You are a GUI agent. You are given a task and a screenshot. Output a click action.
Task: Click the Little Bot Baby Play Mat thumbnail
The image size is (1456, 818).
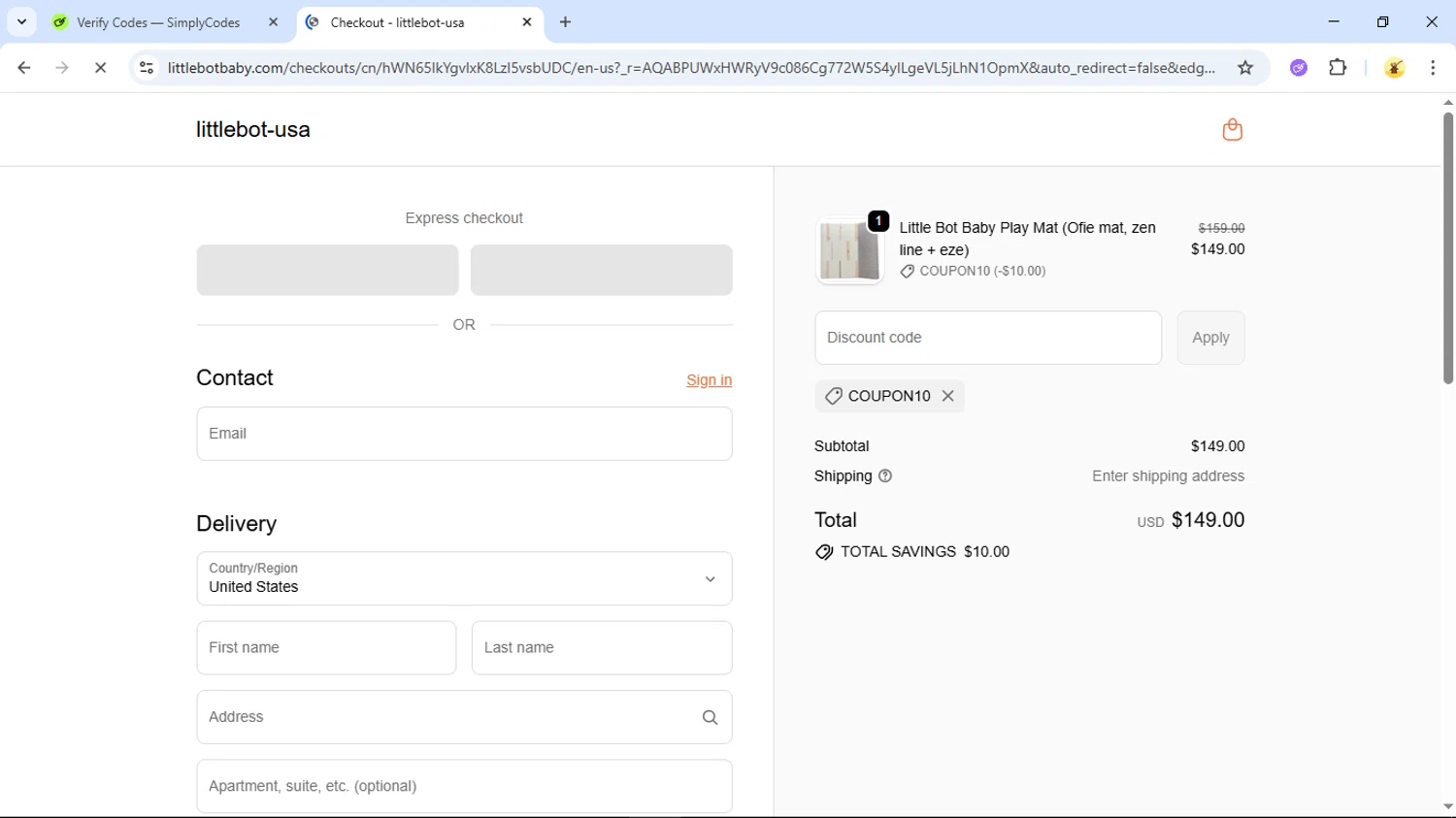(849, 250)
